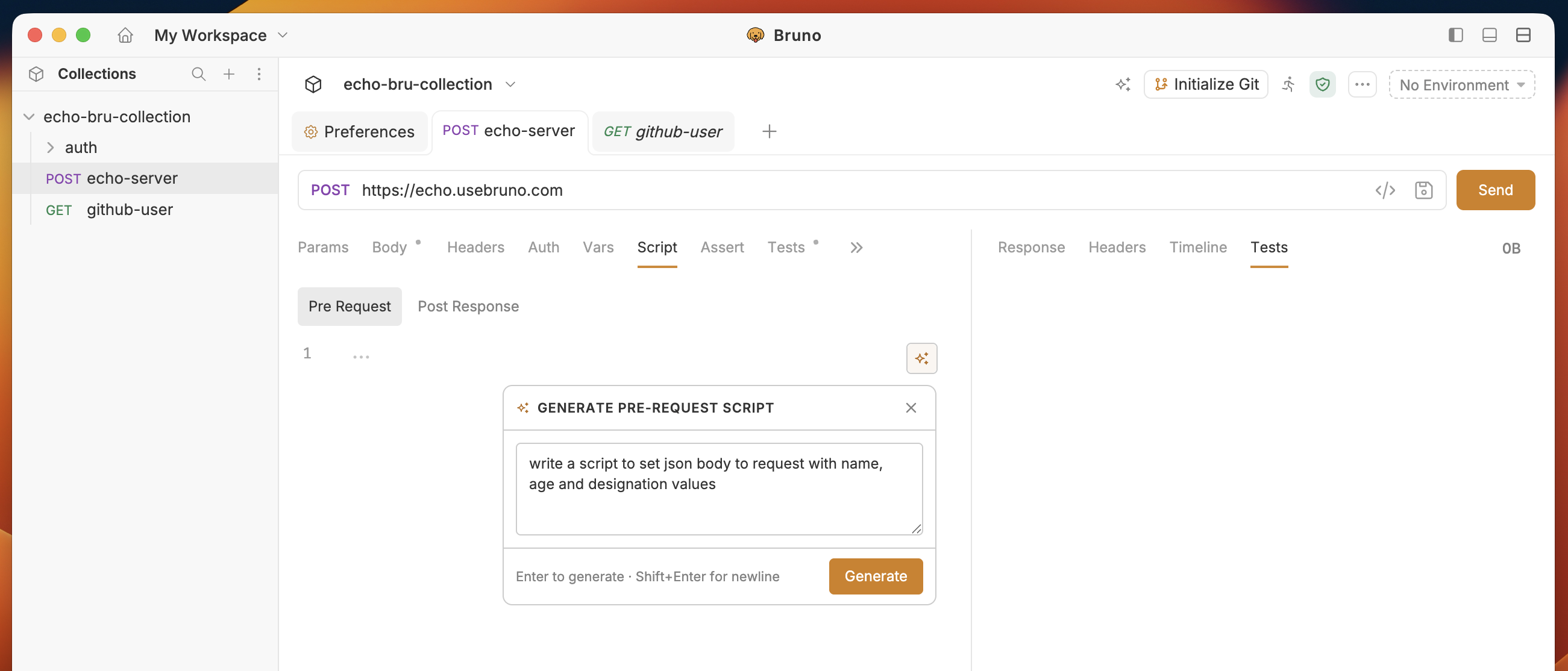The width and height of the screenshot is (1568, 671).
Task: Select the Tests tab in response pane
Action: coord(1269,247)
